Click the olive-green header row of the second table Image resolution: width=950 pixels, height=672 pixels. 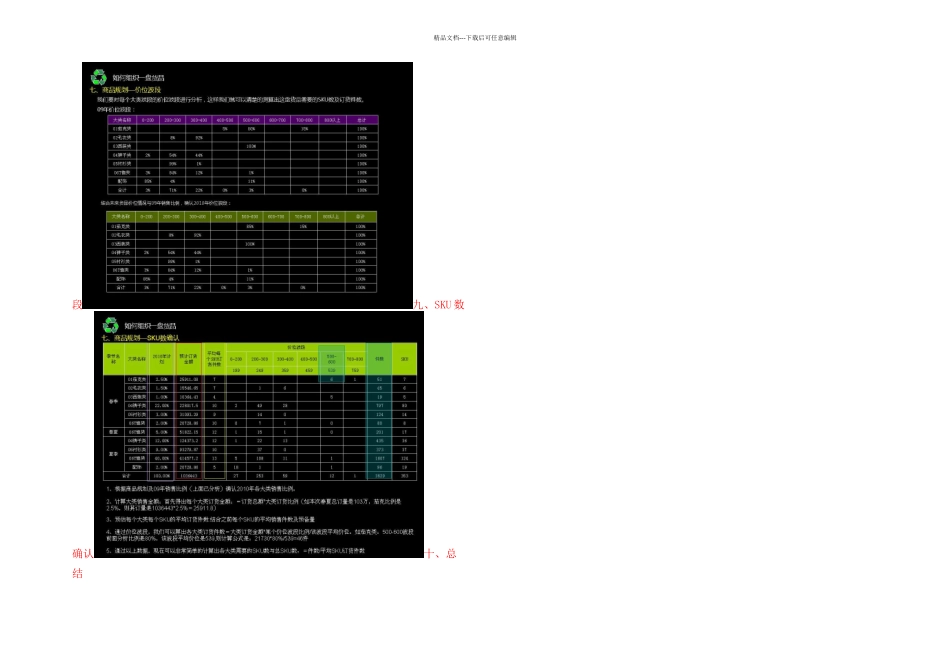pos(241,216)
